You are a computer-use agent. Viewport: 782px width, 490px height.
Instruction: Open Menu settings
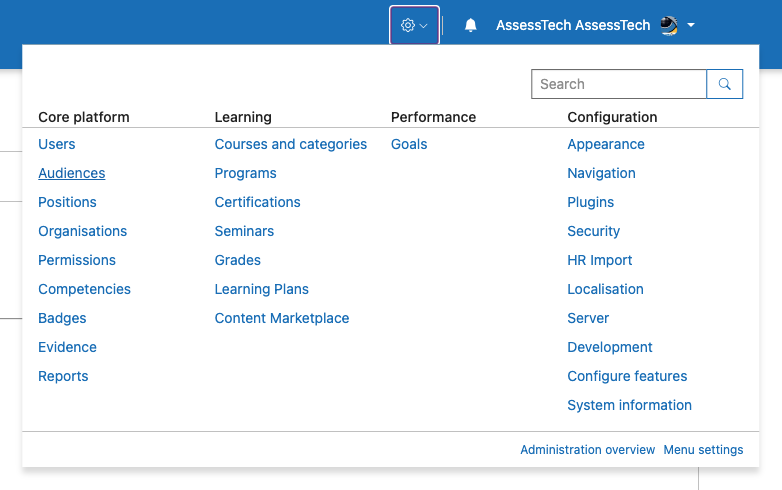point(703,450)
